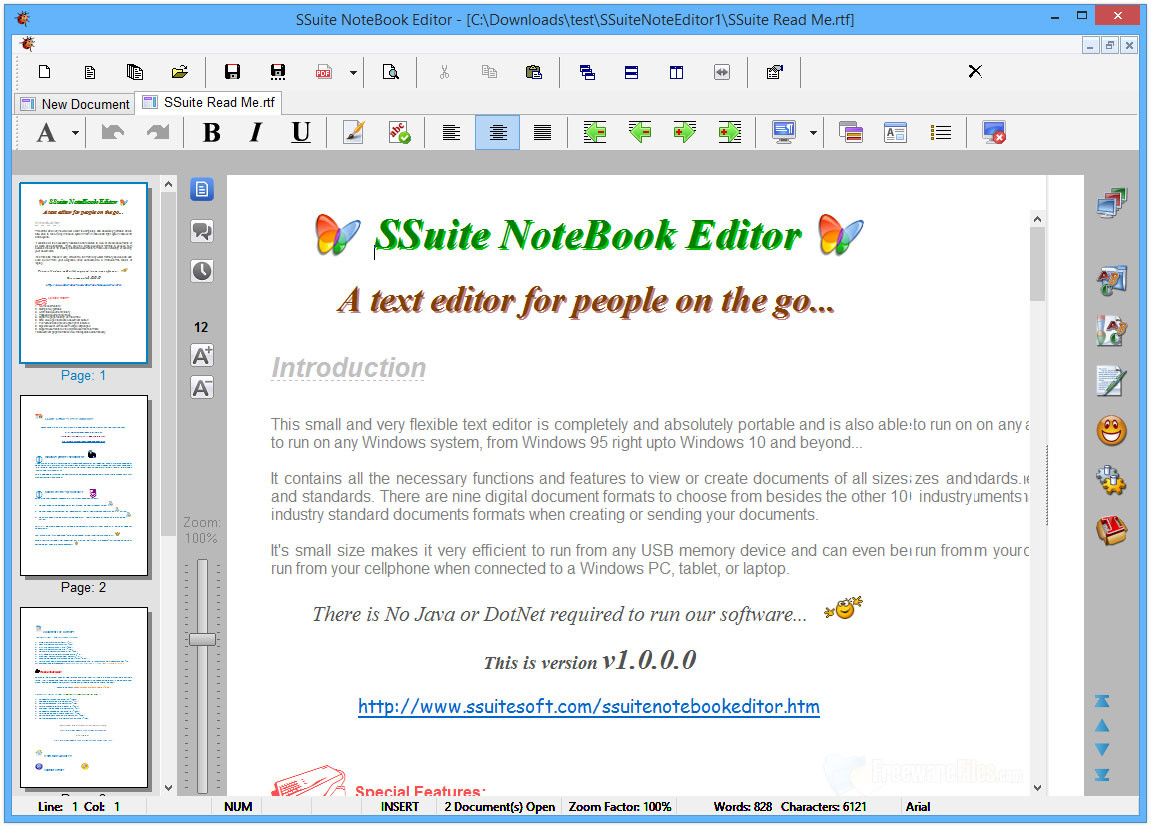Open the PDF export dropdown arrow
The height and width of the screenshot is (827, 1151).
coord(353,73)
